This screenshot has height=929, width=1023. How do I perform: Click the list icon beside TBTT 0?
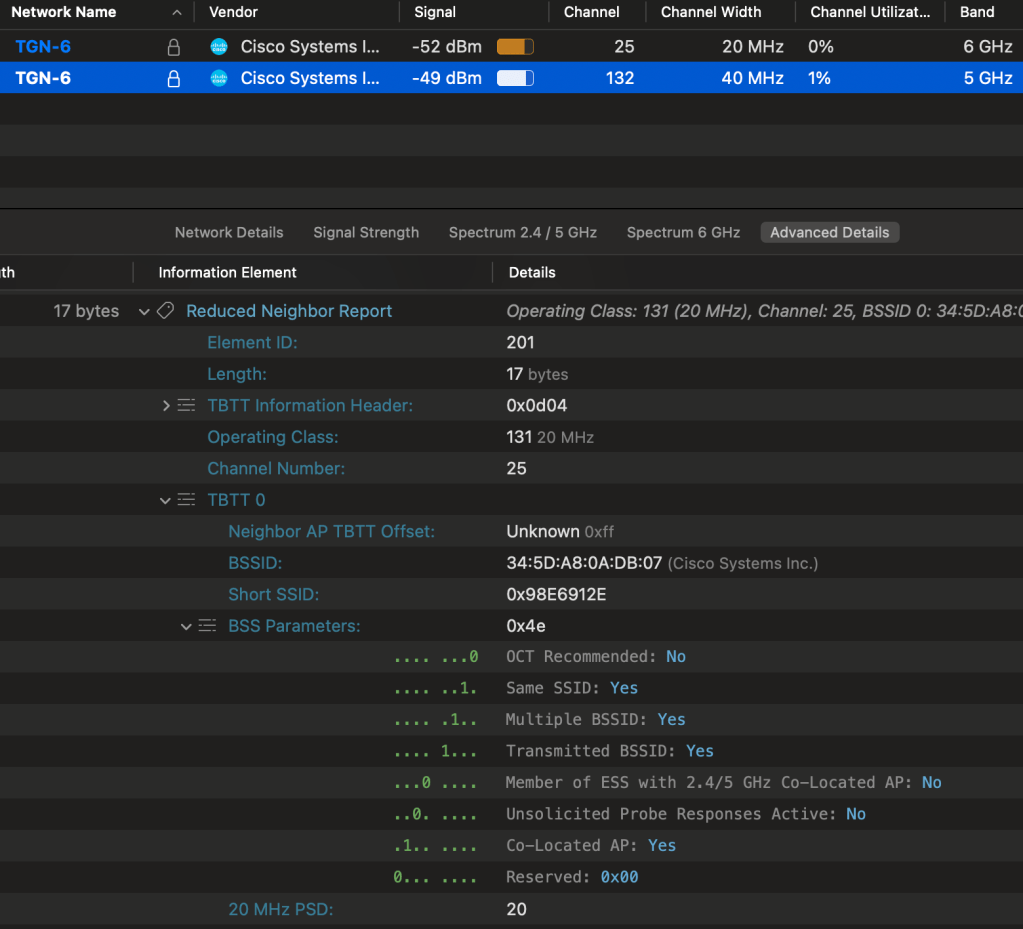[186, 500]
